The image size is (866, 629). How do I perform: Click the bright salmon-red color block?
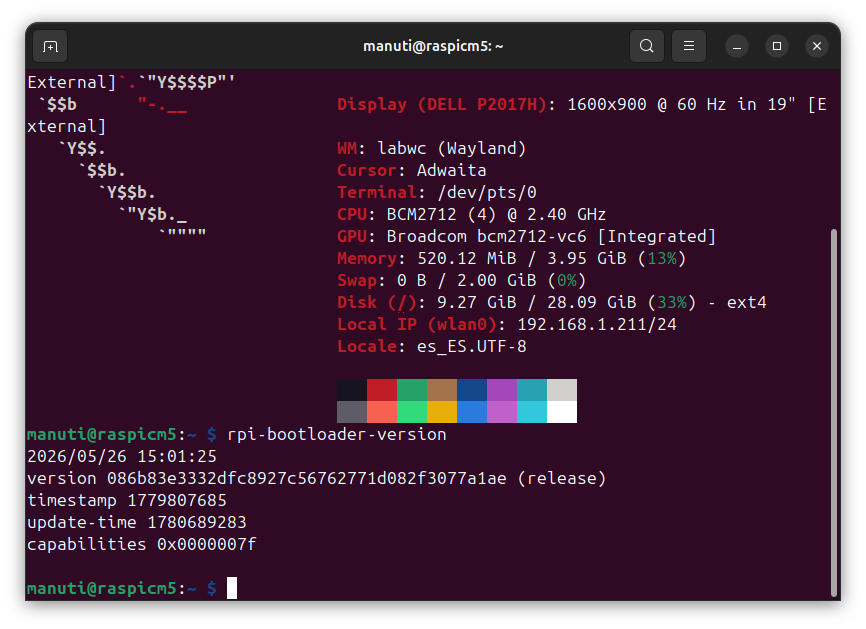pos(382,412)
